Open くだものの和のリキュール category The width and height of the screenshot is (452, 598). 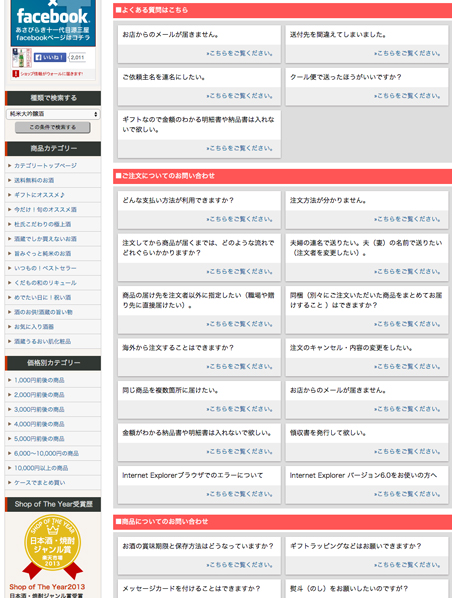45,283
